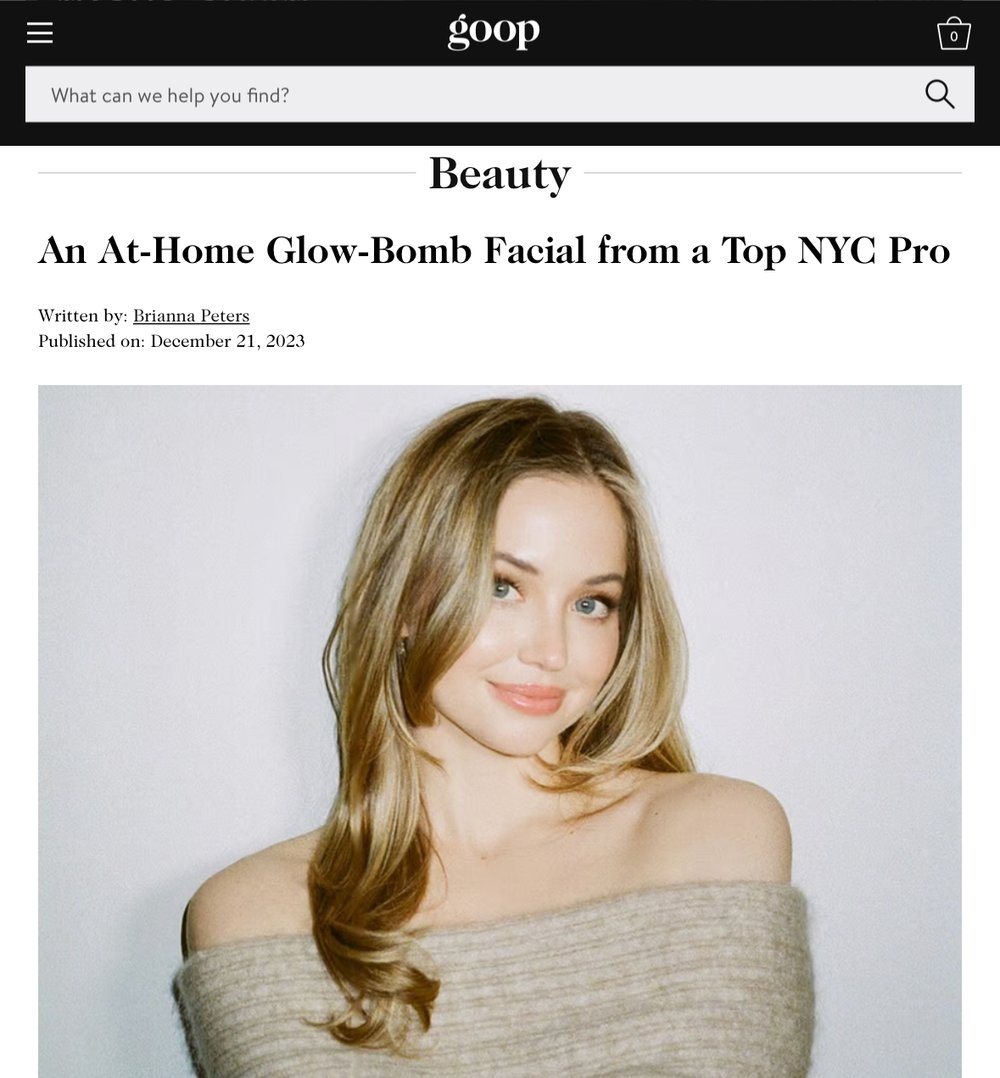Click the horizontal rule left of Beauty
This screenshot has width=1000, height=1078.
[x=227, y=173]
